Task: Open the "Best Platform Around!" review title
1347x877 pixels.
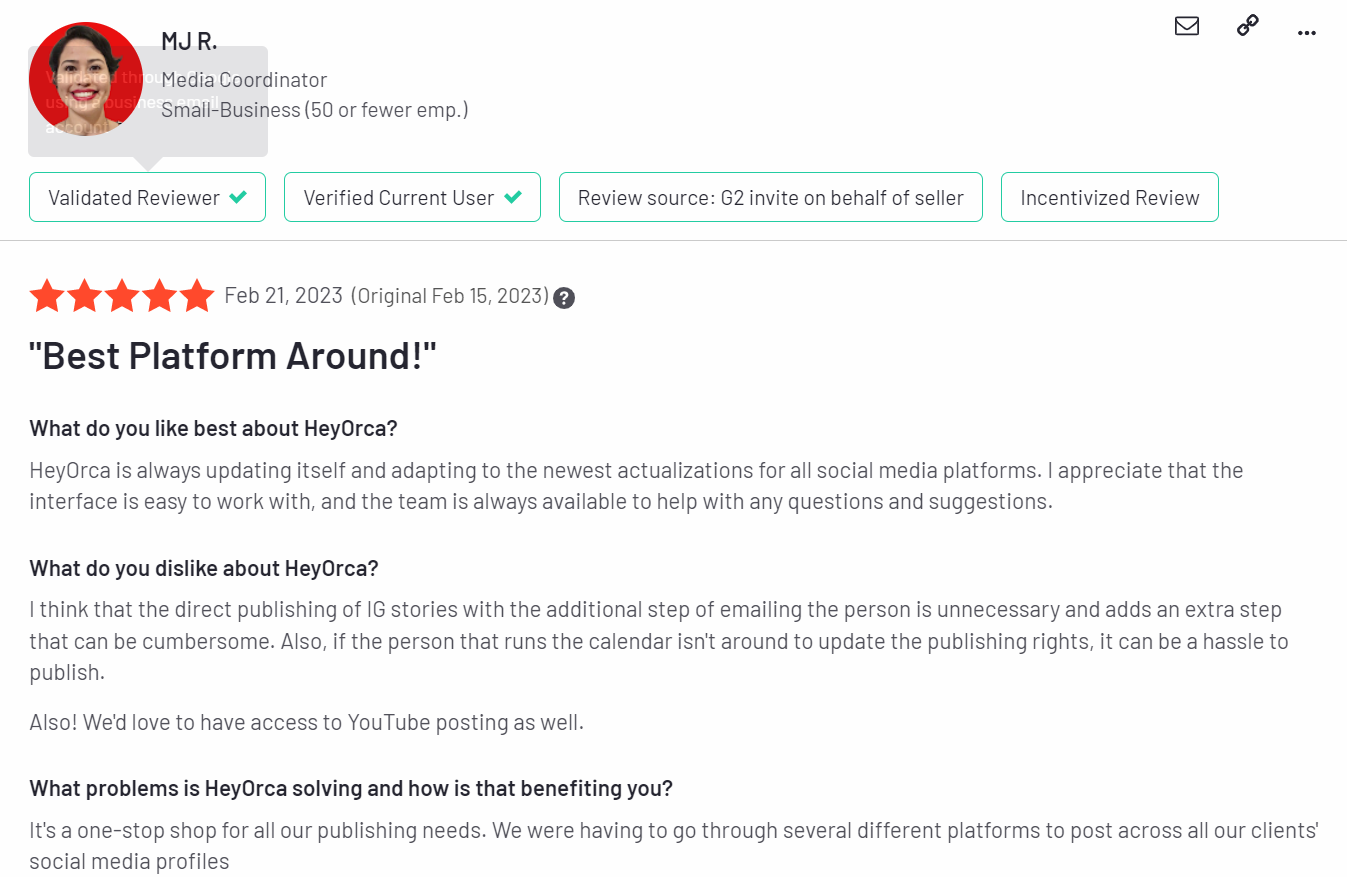Action: click(x=234, y=356)
